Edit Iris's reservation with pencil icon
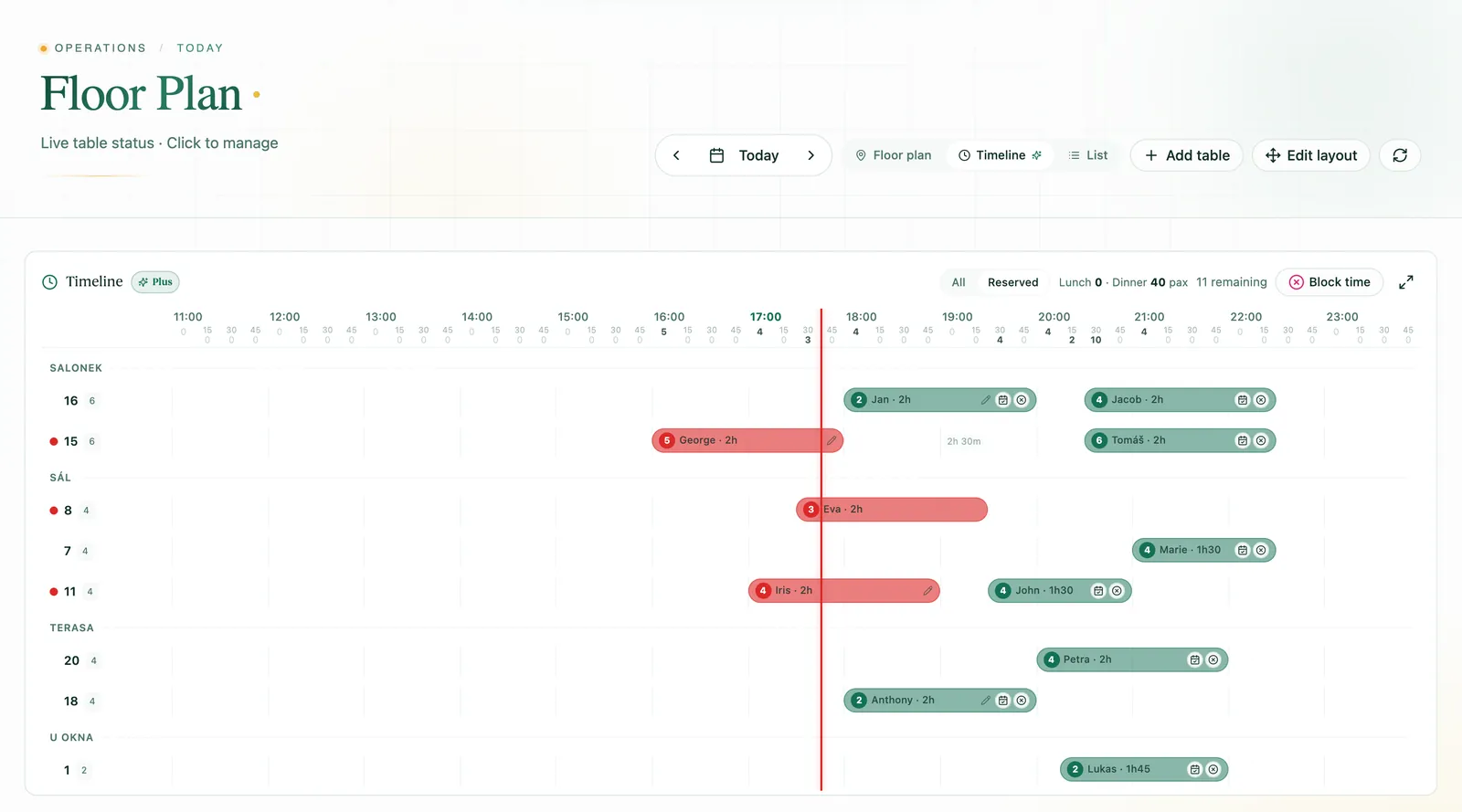1462x812 pixels. [927, 591]
